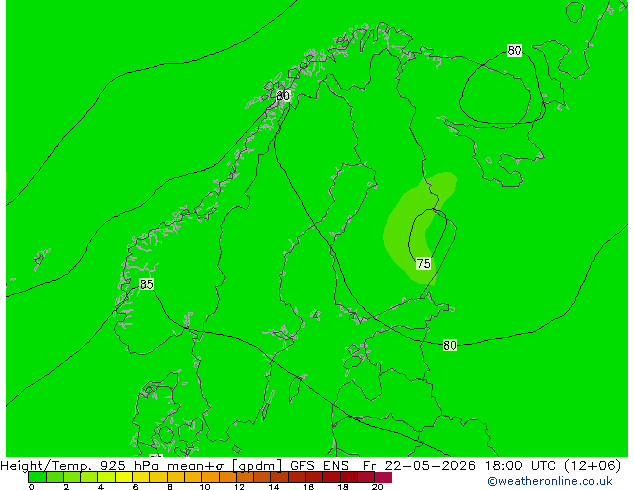
Task: Pick the legend swatch for values 2–3
Action: (x=72, y=477)
